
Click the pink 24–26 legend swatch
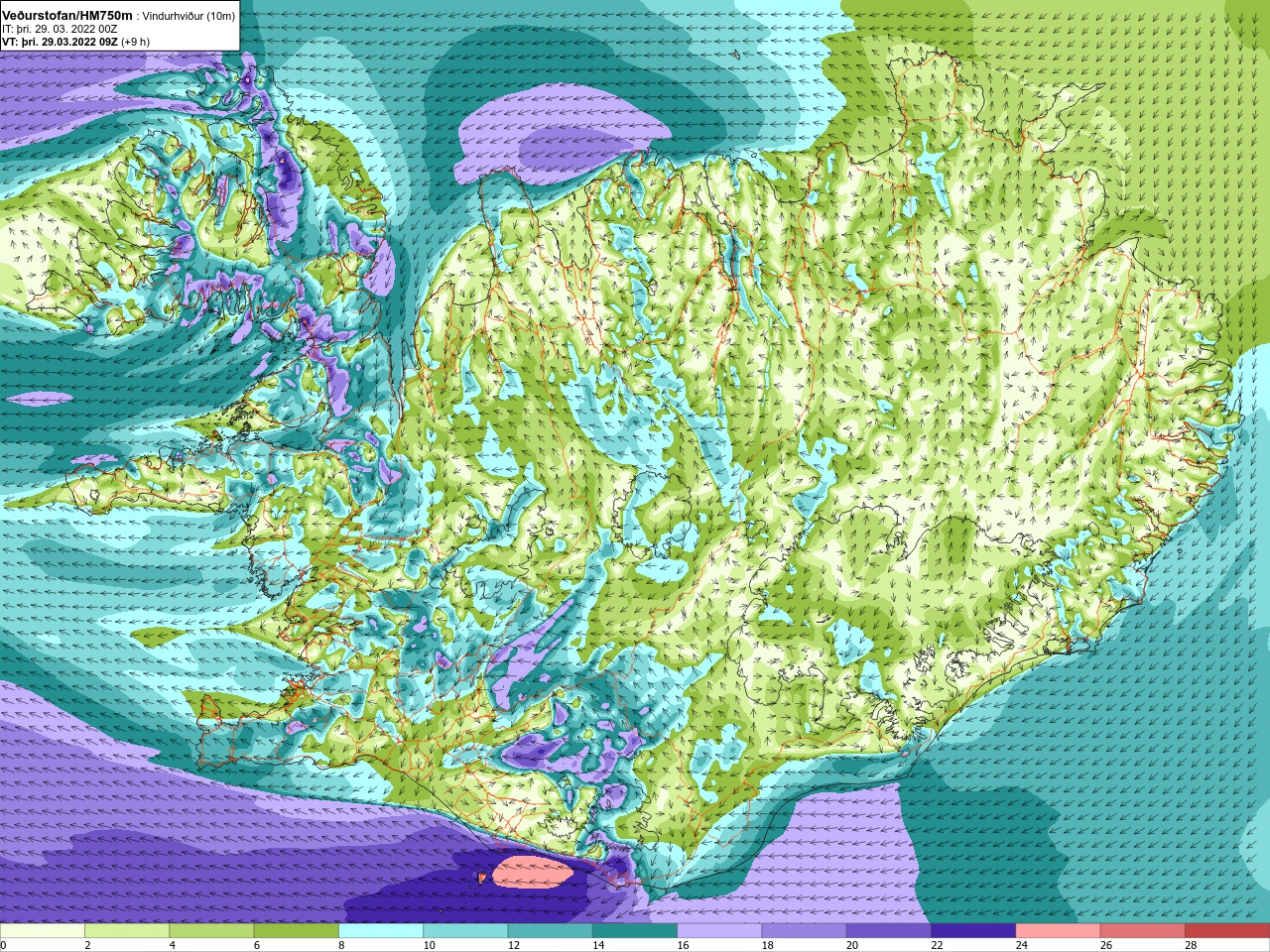1059,931
